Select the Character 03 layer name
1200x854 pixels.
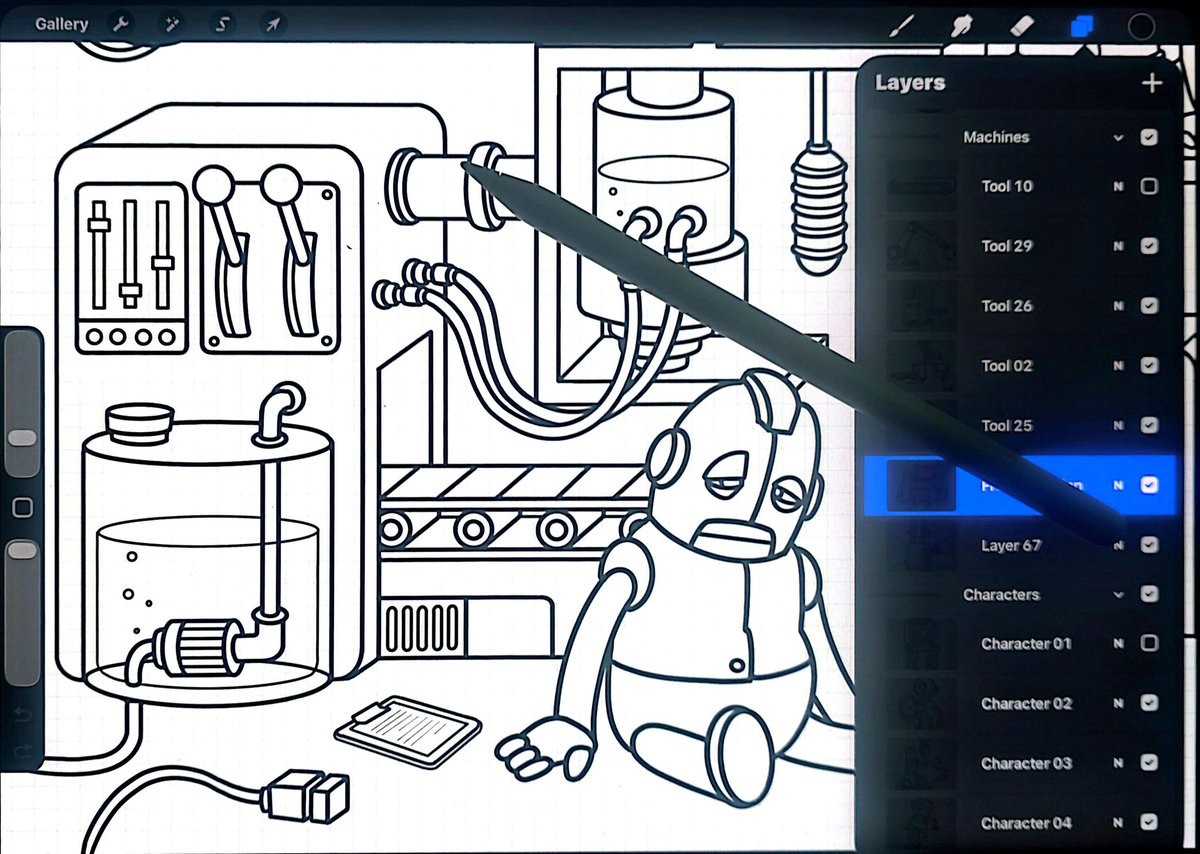tap(1026, 763)
